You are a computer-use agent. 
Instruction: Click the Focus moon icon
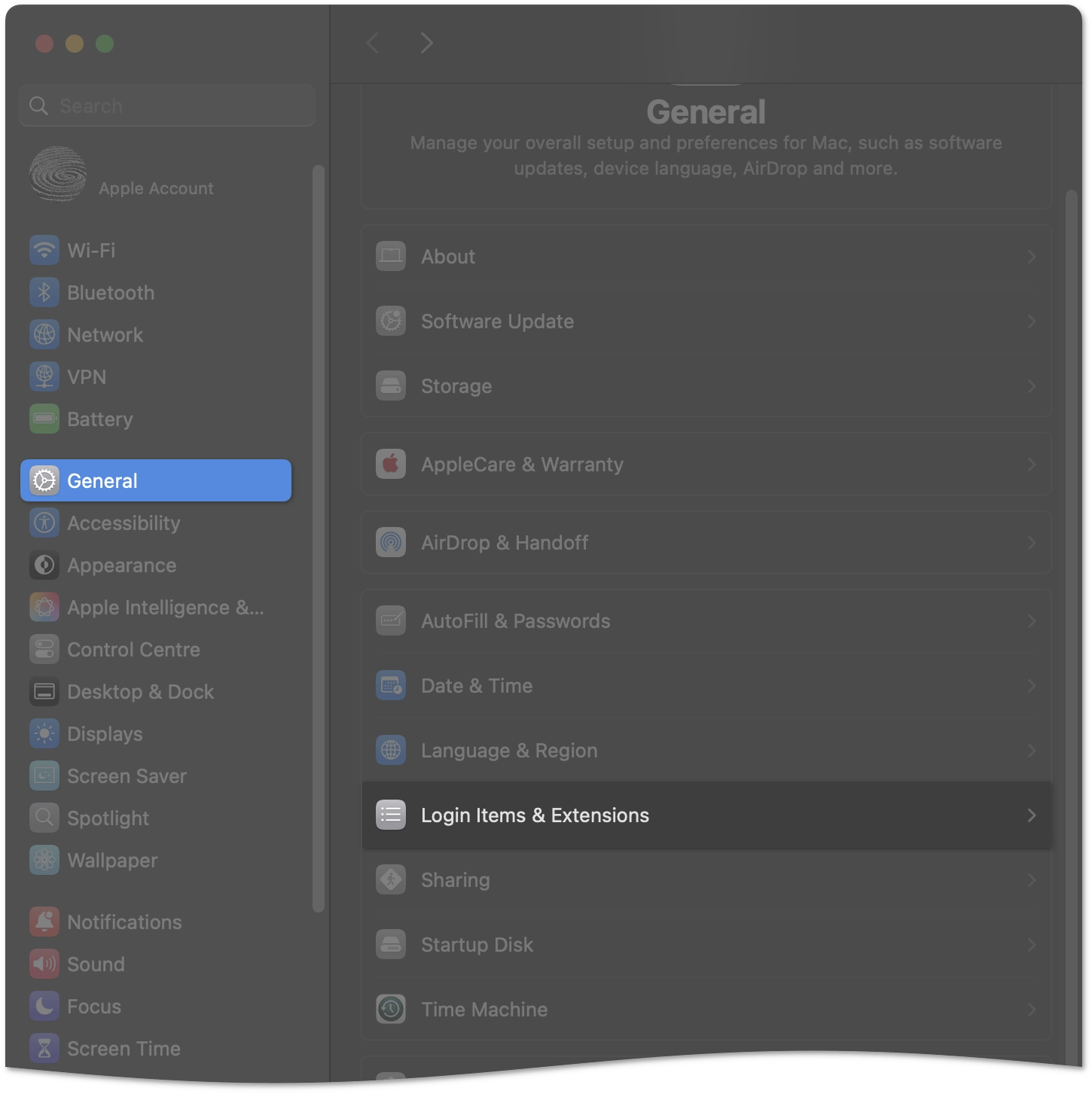44,1006
